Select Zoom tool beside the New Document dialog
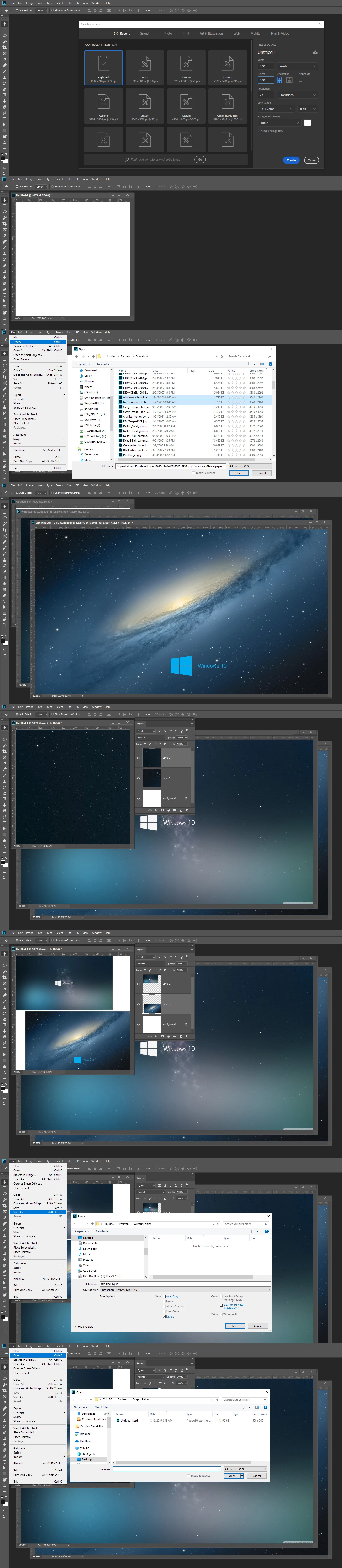 (x=5, y=143)
